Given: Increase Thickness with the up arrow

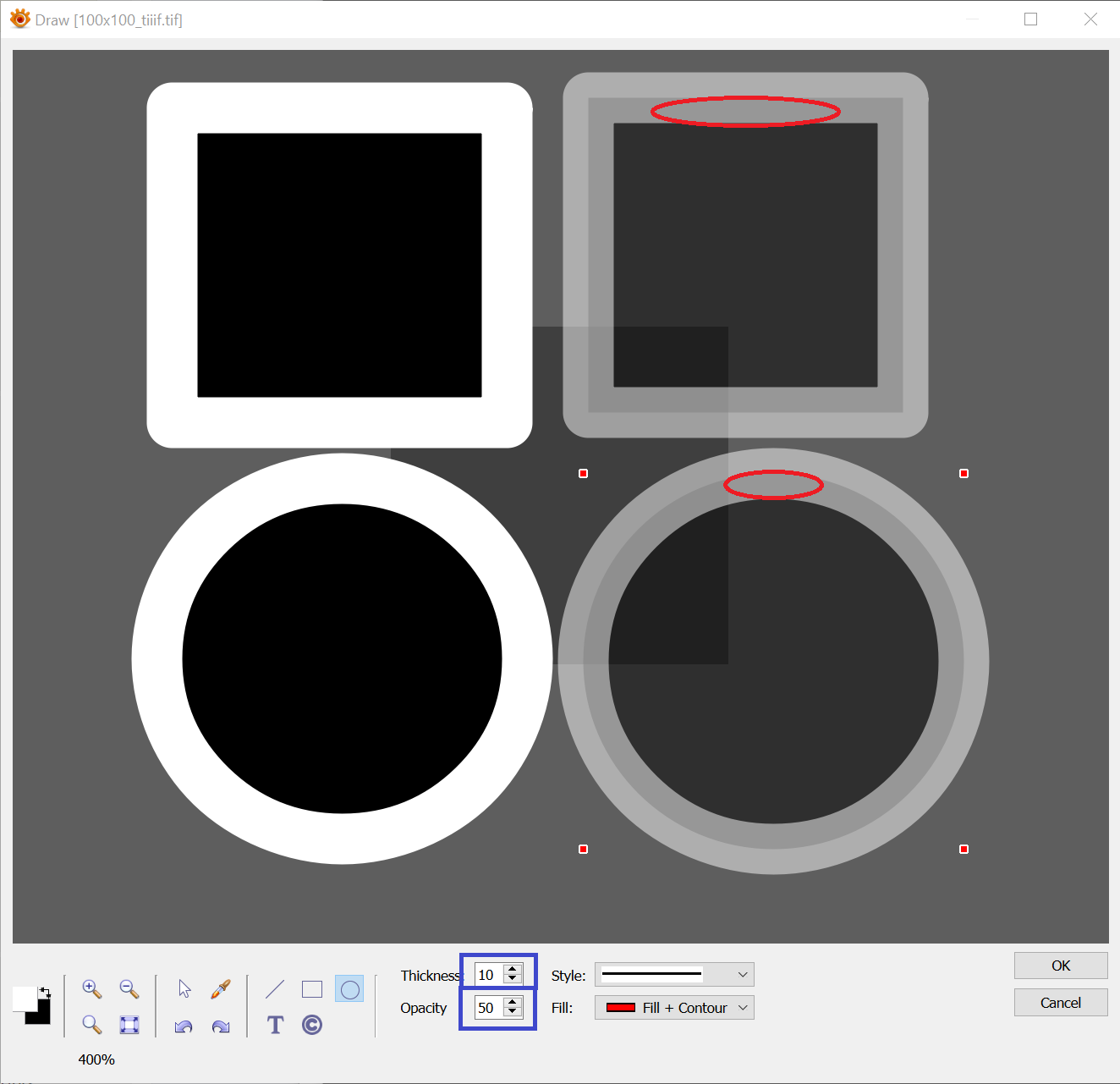Looking at the screenshot, I should [513, 970].
